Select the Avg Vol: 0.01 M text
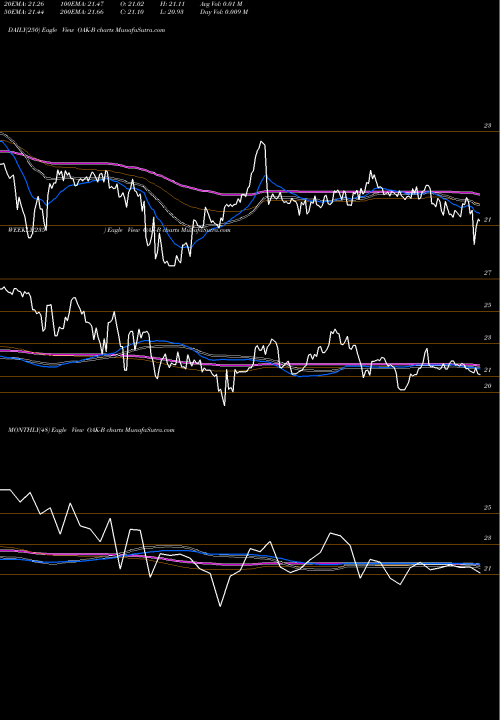The image size is (500, 720). 221,4
